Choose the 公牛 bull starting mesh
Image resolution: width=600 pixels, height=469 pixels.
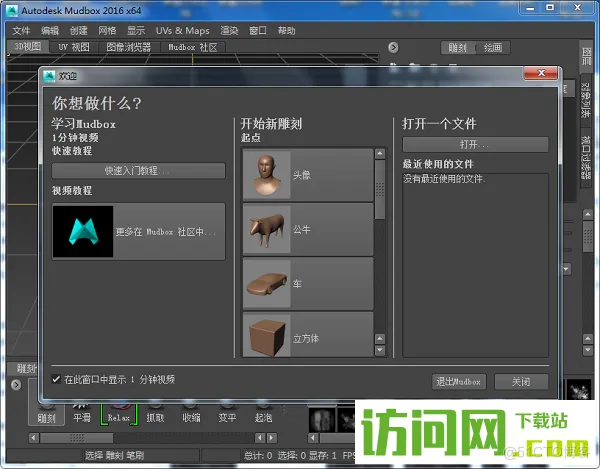click(308, 230)
